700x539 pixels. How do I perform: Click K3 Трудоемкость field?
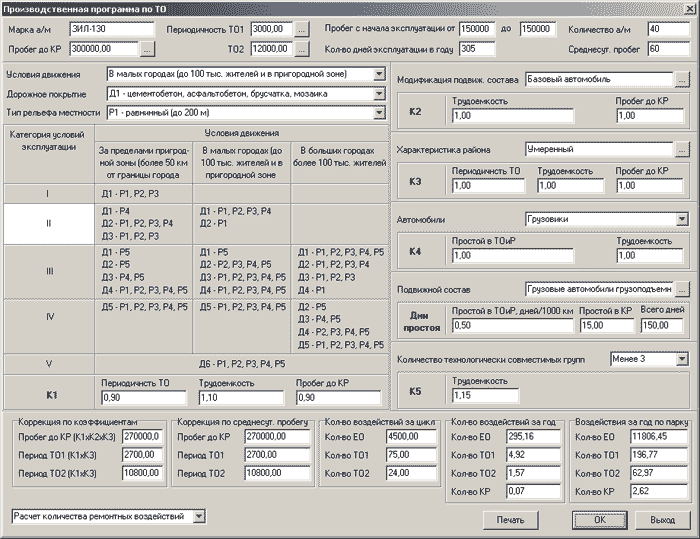(x=571, y=186)
